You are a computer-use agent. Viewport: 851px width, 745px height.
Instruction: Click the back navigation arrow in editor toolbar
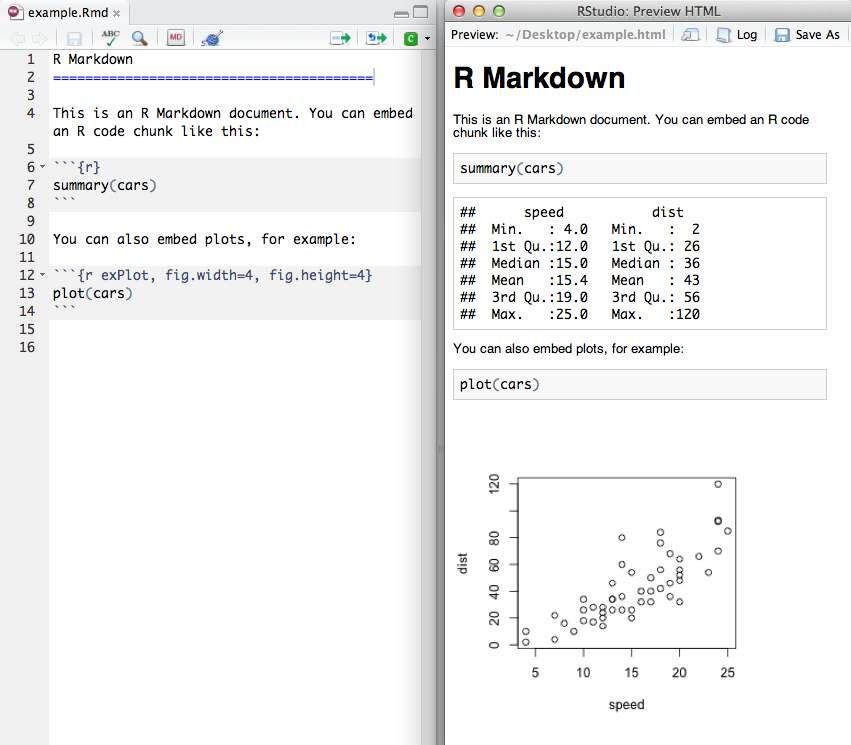point(17,39)
